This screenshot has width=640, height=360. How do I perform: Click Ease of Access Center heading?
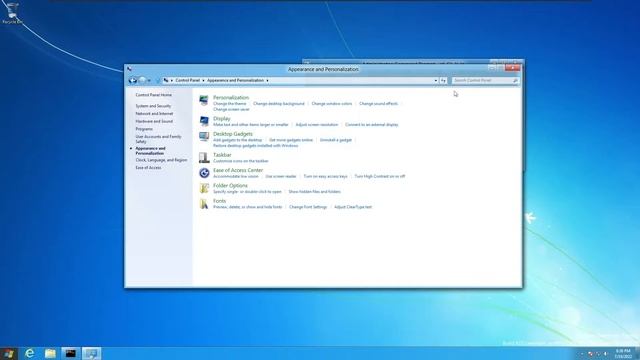(238, 170)
